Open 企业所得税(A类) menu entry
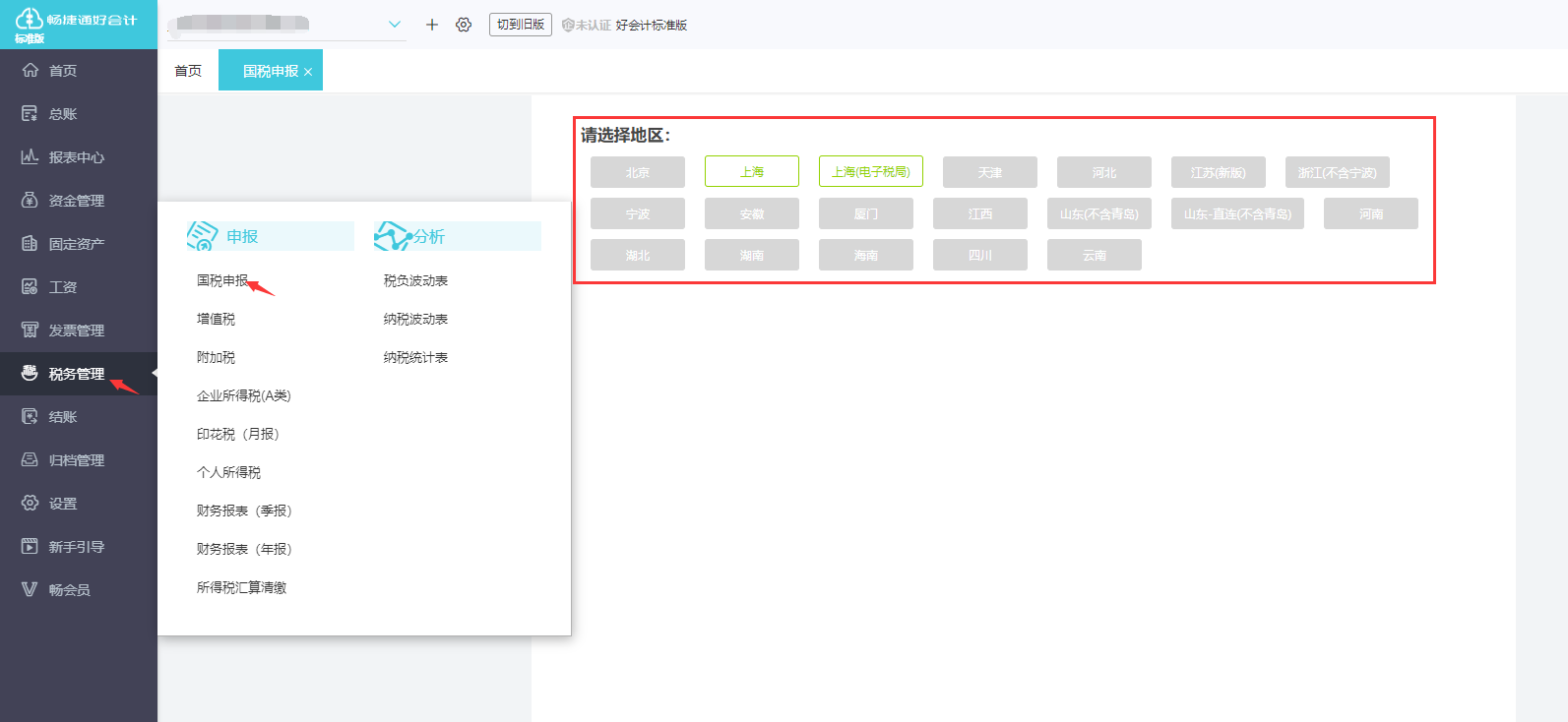 point(243,395)
